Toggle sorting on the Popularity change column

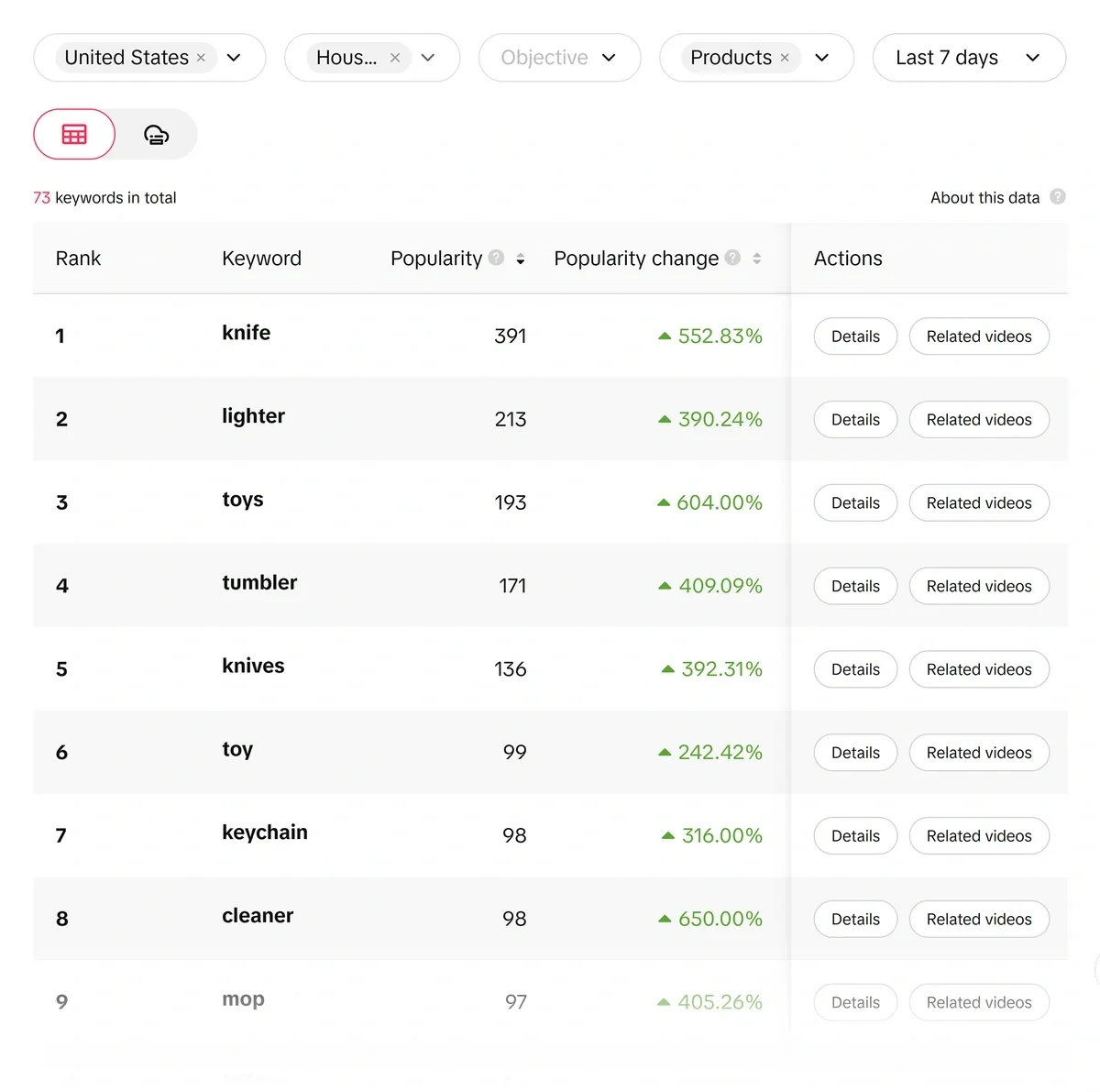click(x=757, y=259)
